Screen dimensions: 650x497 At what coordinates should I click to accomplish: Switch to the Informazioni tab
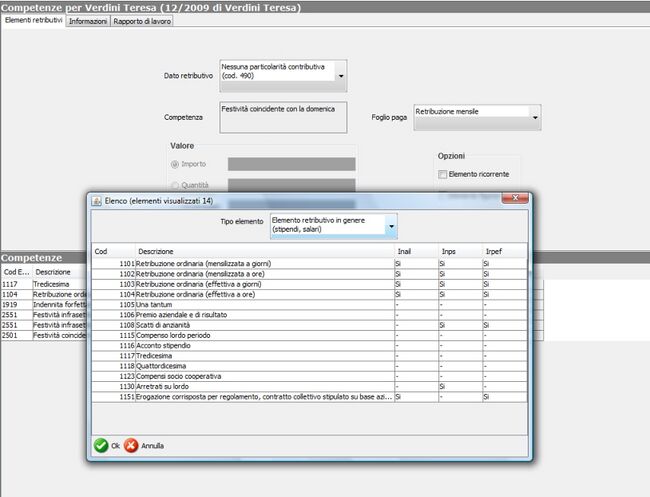click(x=88, y=21)
